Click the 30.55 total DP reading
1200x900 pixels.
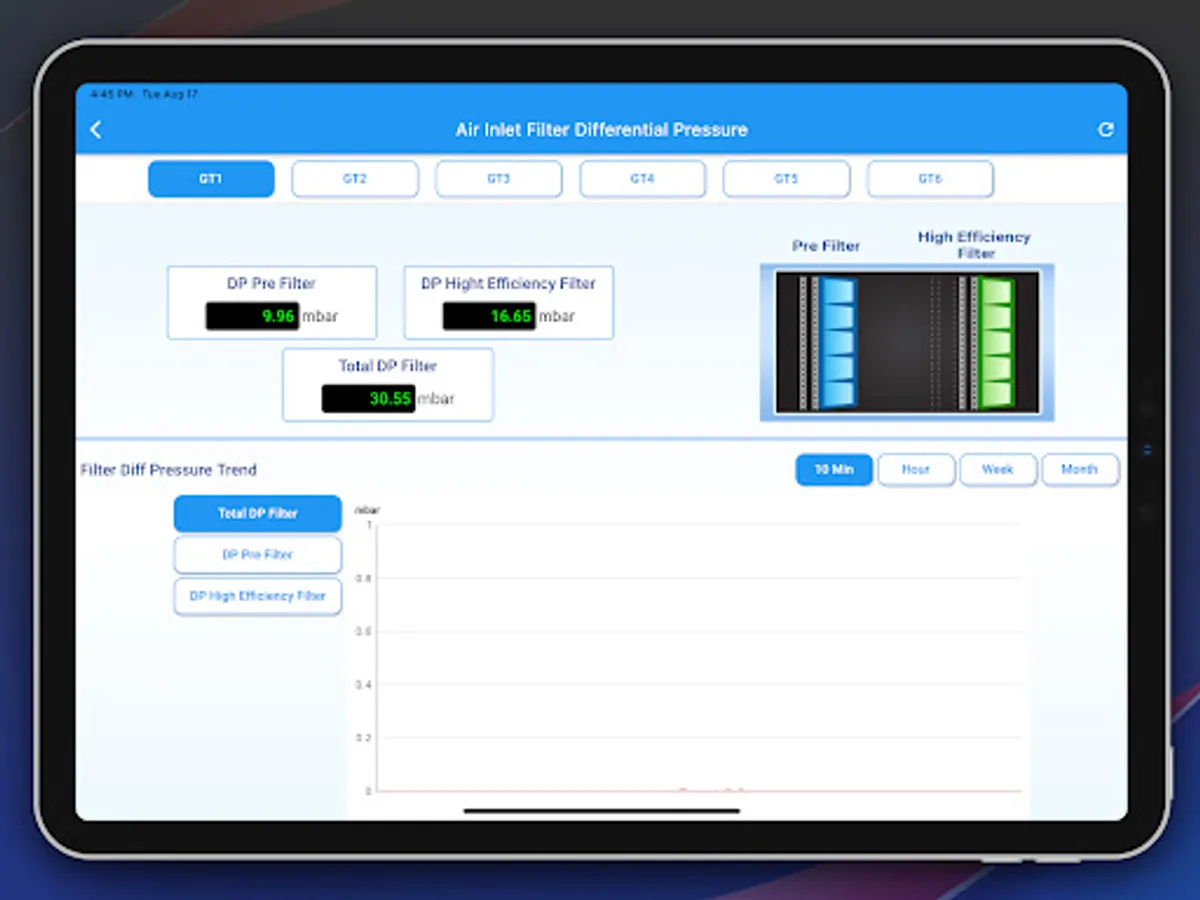click(x=368, y=398)
